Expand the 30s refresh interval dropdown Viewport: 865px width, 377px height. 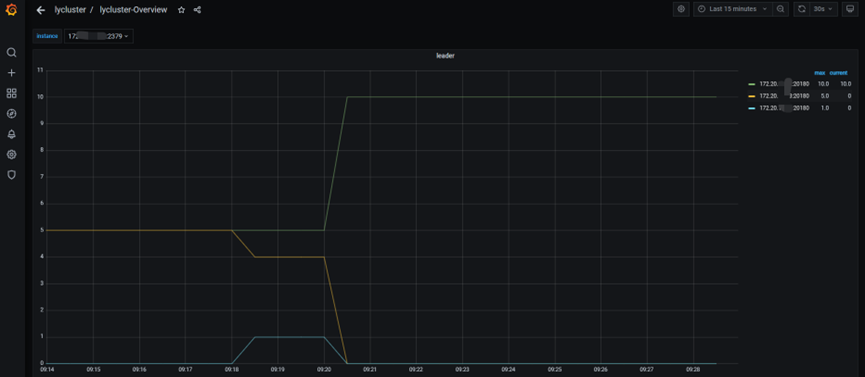point(823,9)
